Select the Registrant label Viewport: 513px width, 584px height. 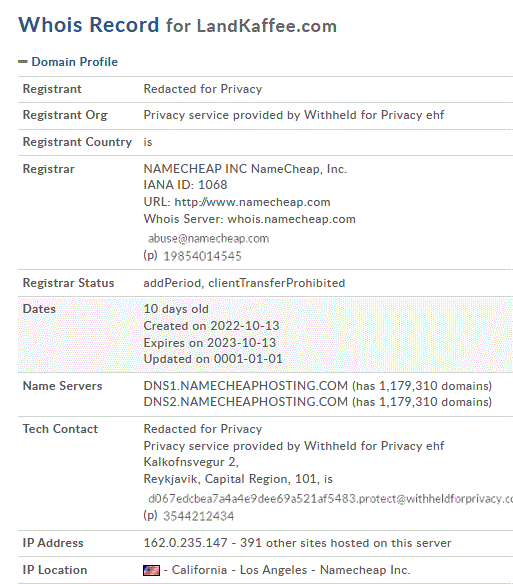point(52,89)
